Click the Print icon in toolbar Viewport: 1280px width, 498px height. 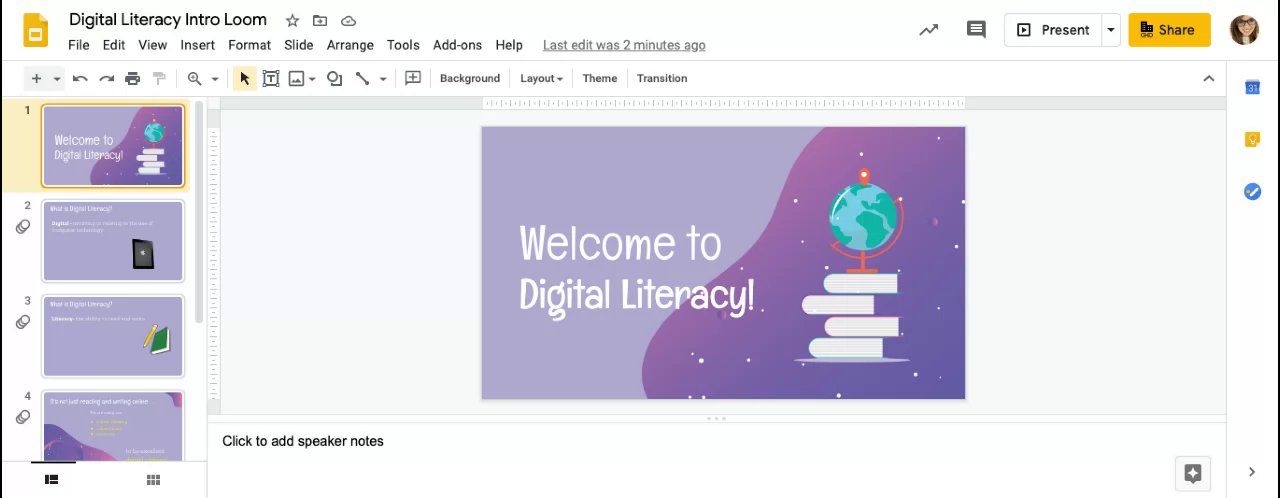(133, 78)
